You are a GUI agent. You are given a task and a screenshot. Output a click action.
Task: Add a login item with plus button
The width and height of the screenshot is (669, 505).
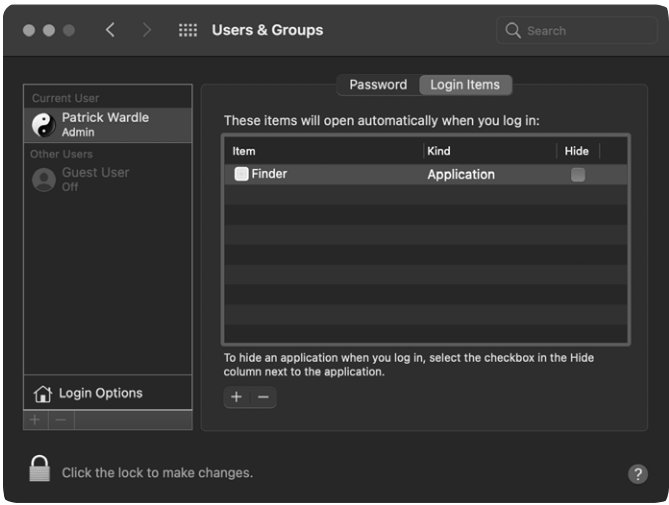coord(236,397)
